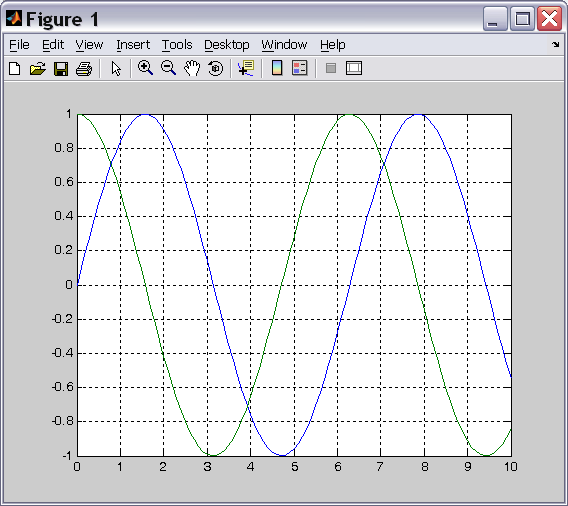Open the Help menu

[x=333, y=45]
